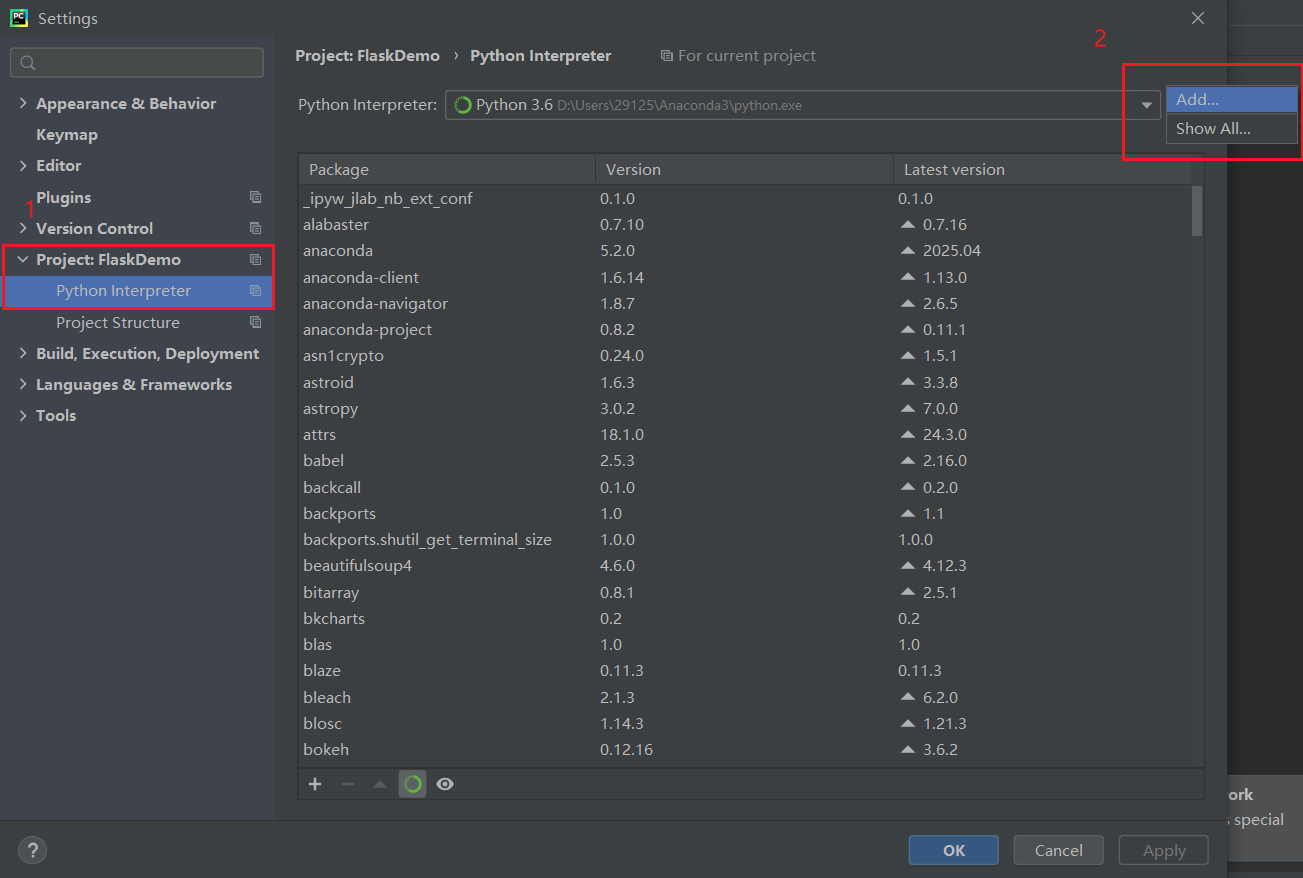1303x878 pixels.
Task: Click latest version 2025.04 for anaconda
Action: pos(952,250)
